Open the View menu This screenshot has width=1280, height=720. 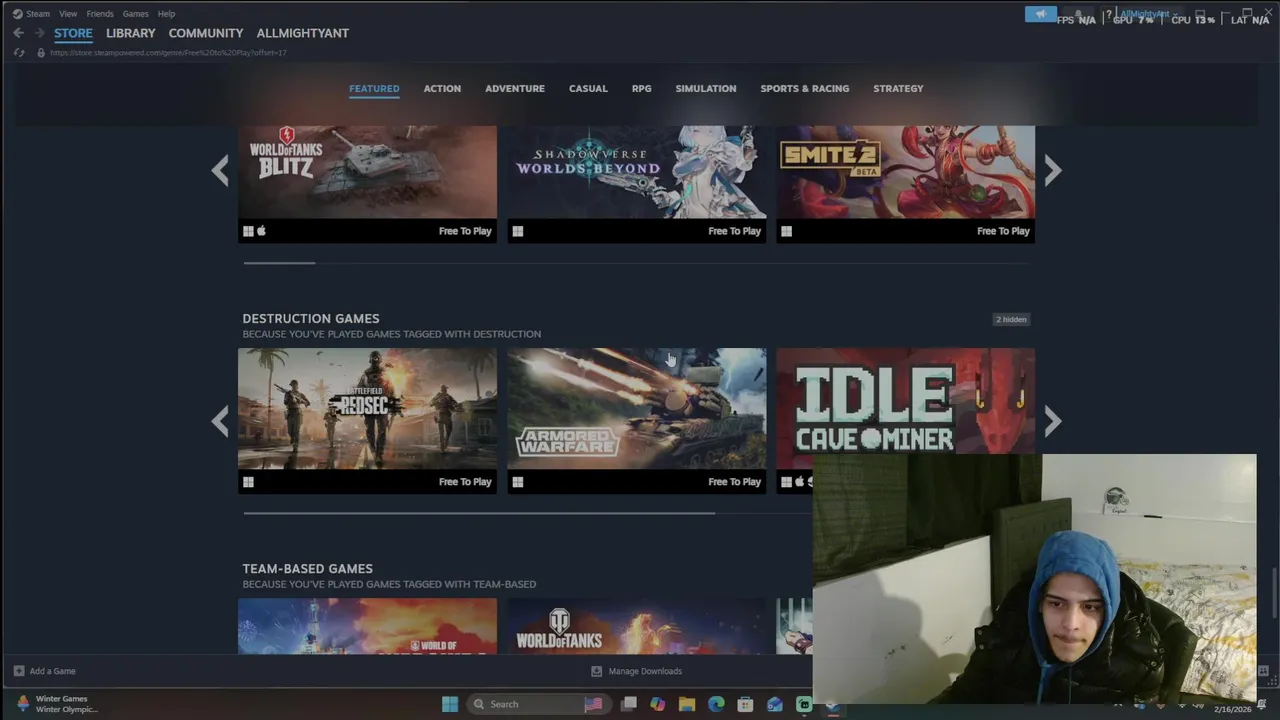point(68,14)
